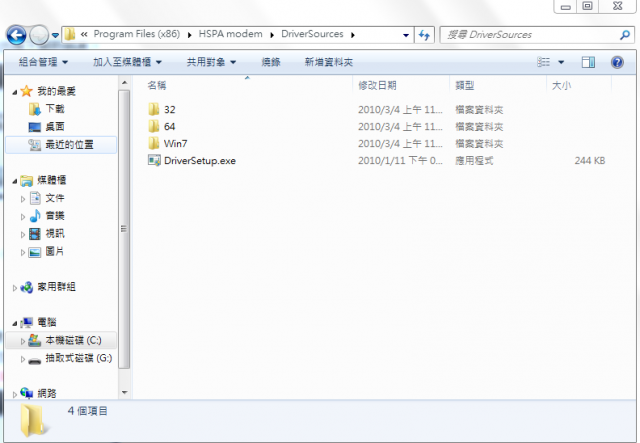Click the navigation pane scrollbar thumb

point(124,229)
